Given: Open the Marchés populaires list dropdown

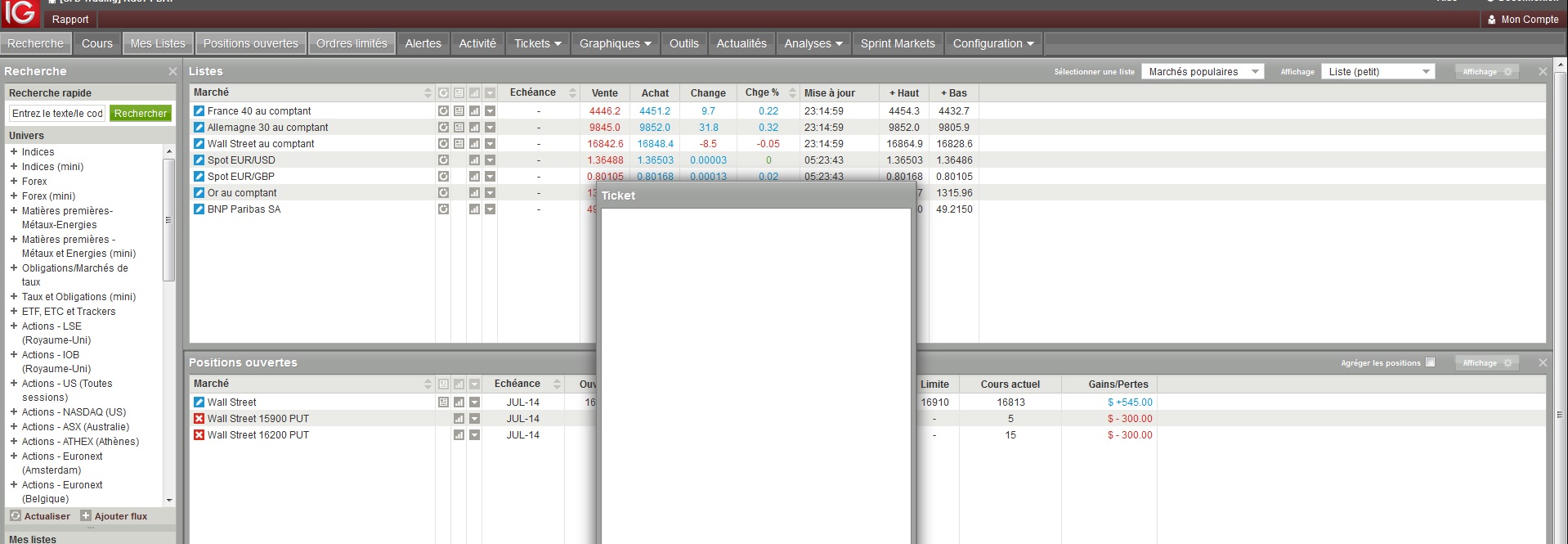Looking at the screenshot, I should (1203, 72).
